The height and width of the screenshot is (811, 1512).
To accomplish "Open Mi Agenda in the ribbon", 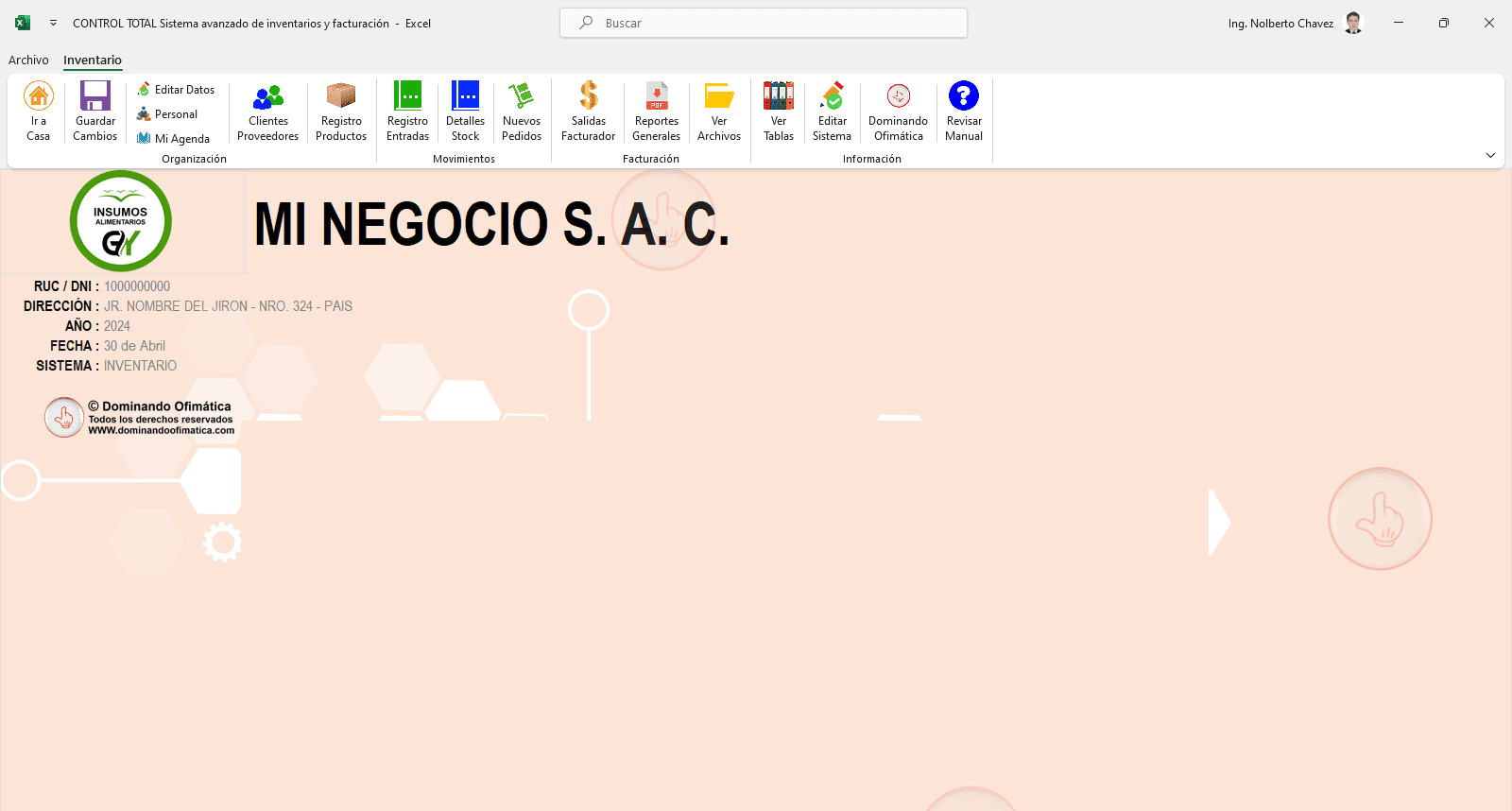I will click(174, 139).
